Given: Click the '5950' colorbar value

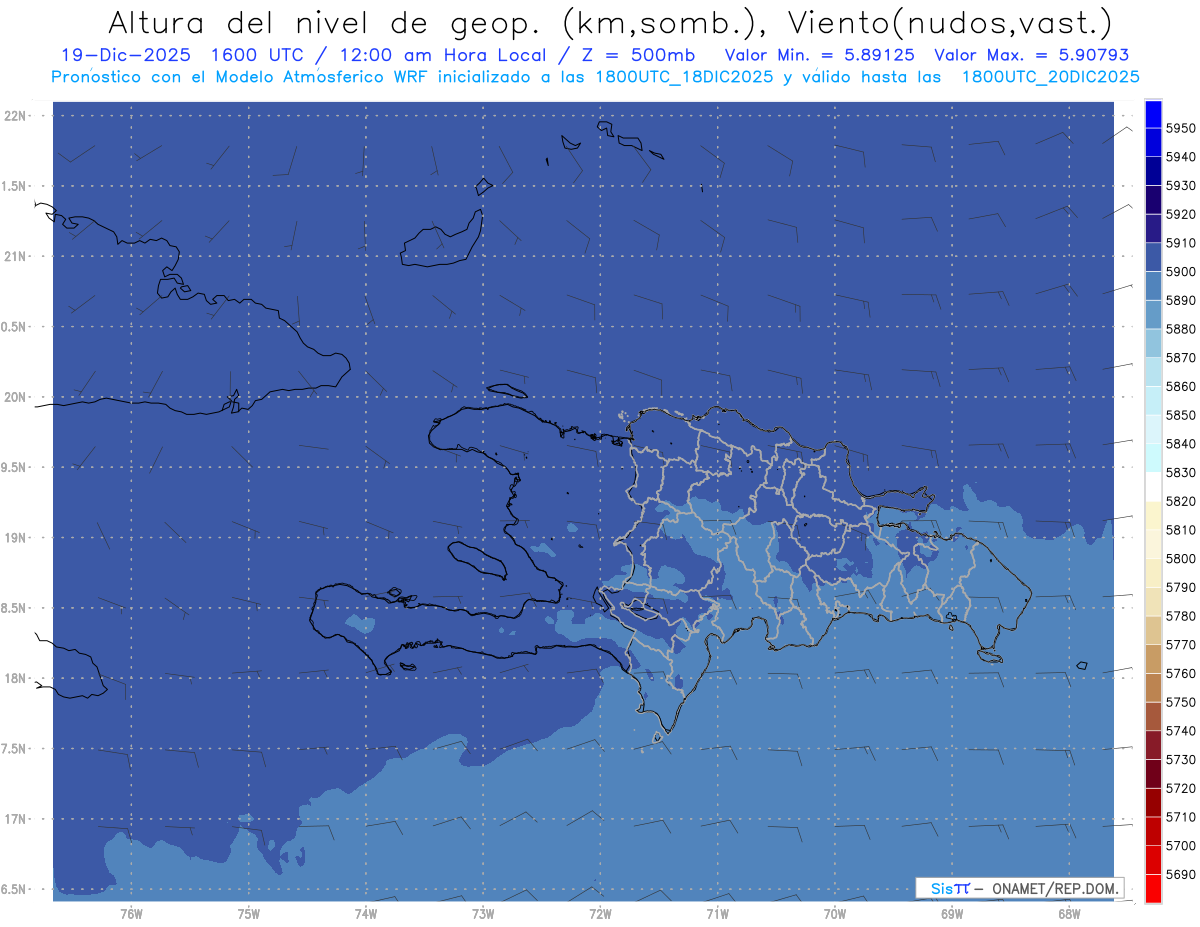Looking at the screenshot, I should 1180,128.
